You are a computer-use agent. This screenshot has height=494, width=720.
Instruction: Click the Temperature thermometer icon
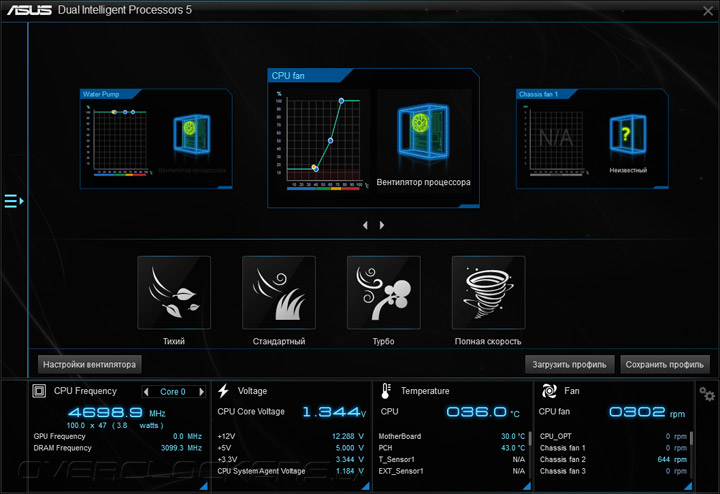click(x=386, y=391)
